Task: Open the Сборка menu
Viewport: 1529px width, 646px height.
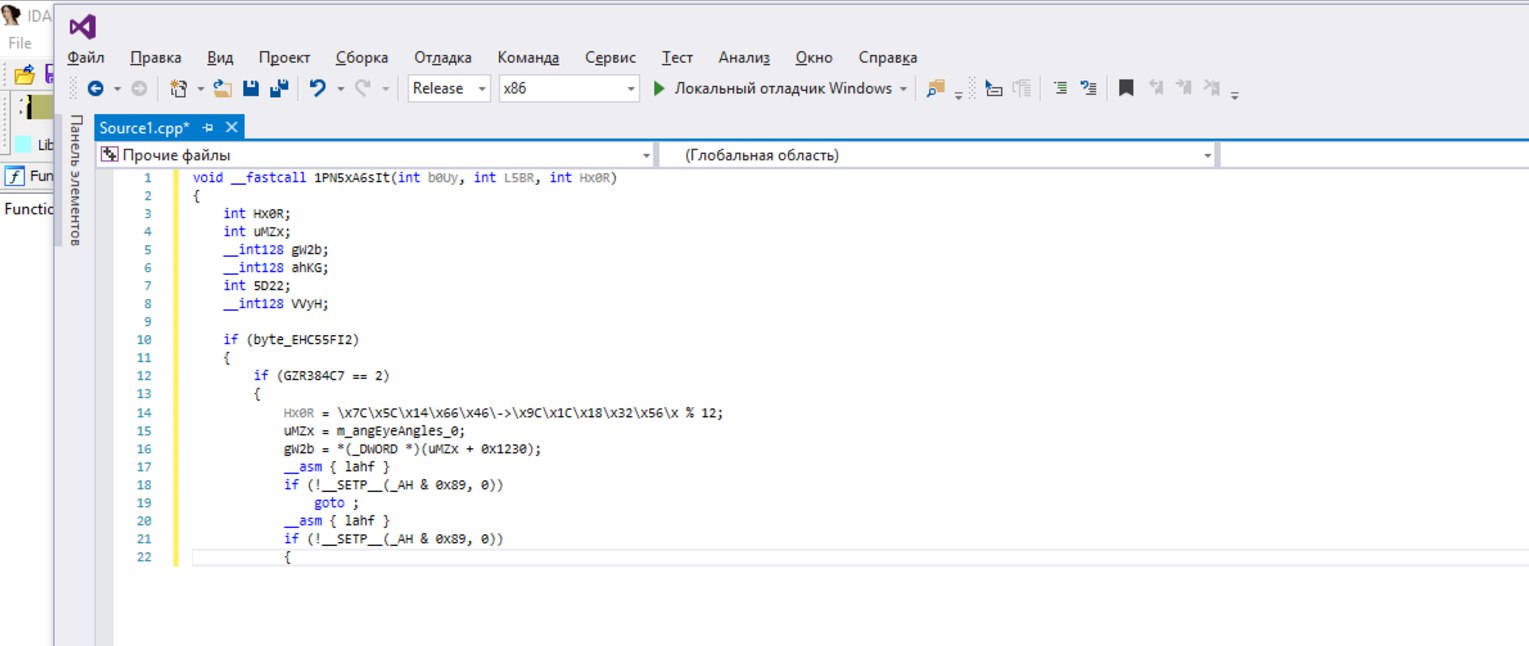Action: pyautogui.click(x=362, y=58)
